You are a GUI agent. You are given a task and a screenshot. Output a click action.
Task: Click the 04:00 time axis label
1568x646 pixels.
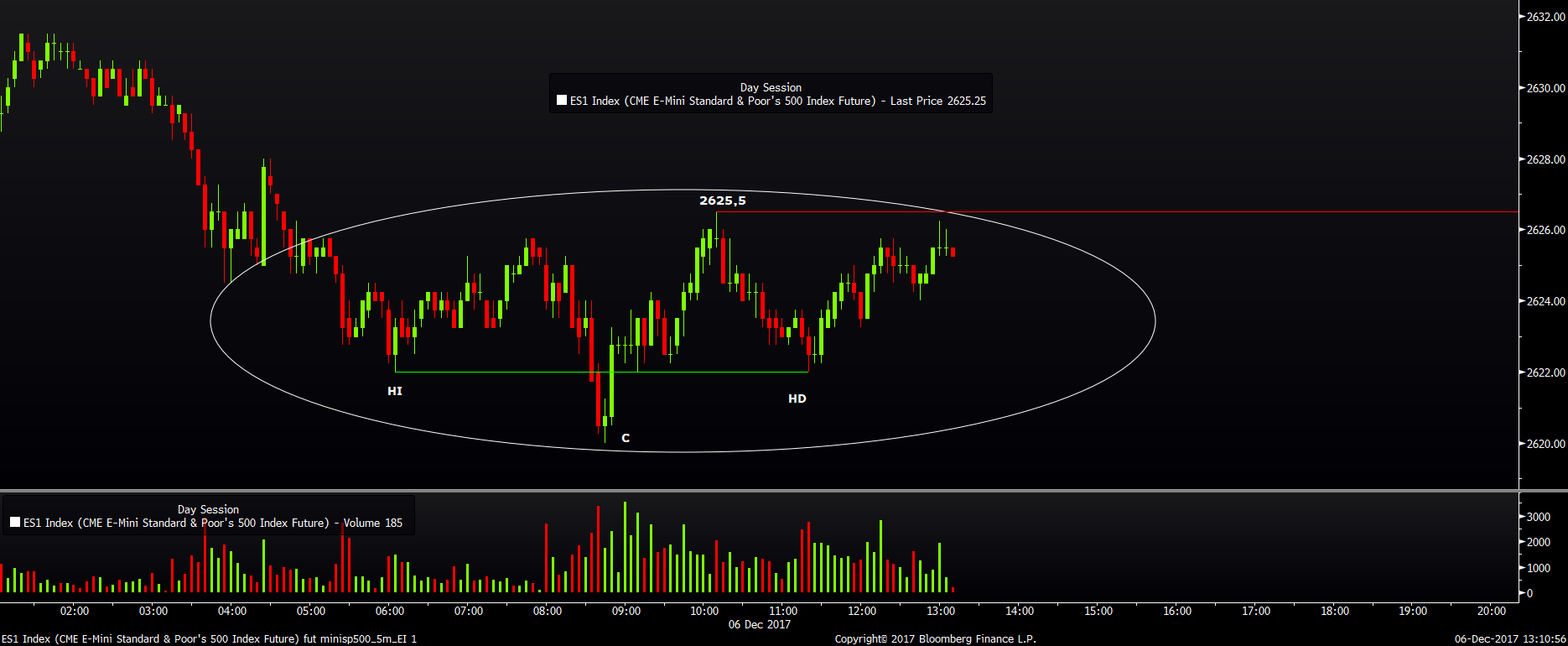pos(232,611)
